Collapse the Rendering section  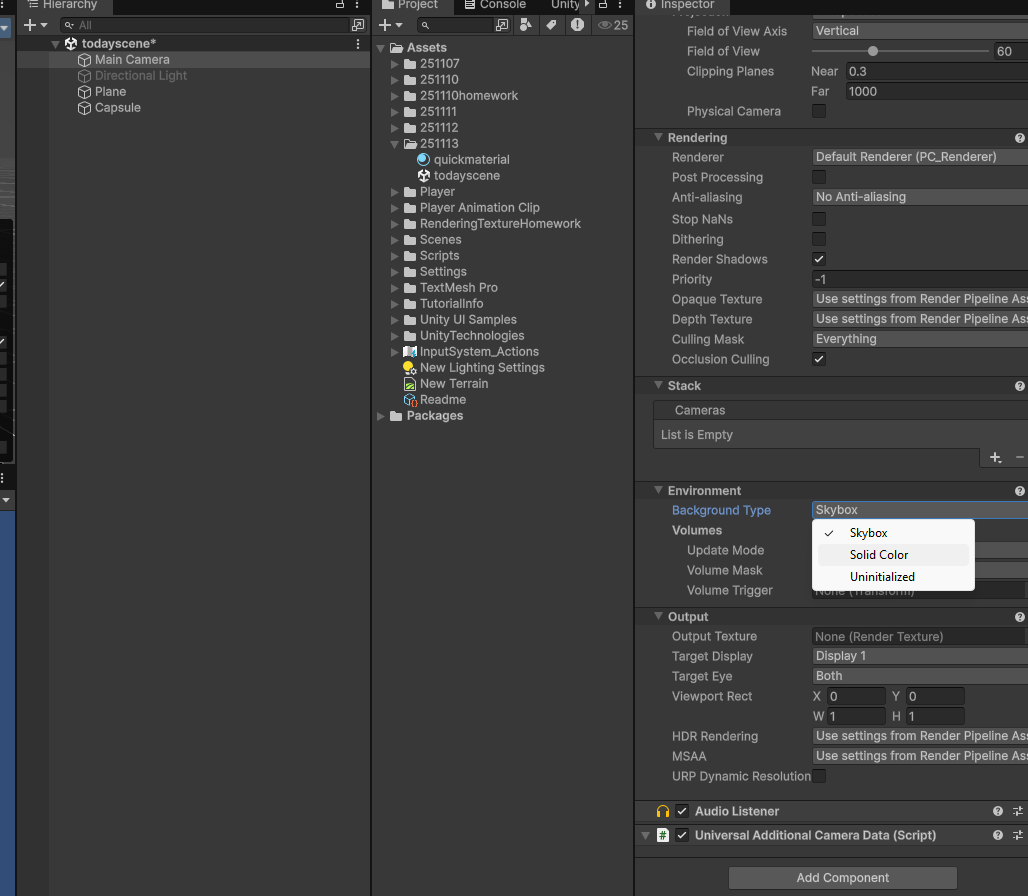pos(658,138)
